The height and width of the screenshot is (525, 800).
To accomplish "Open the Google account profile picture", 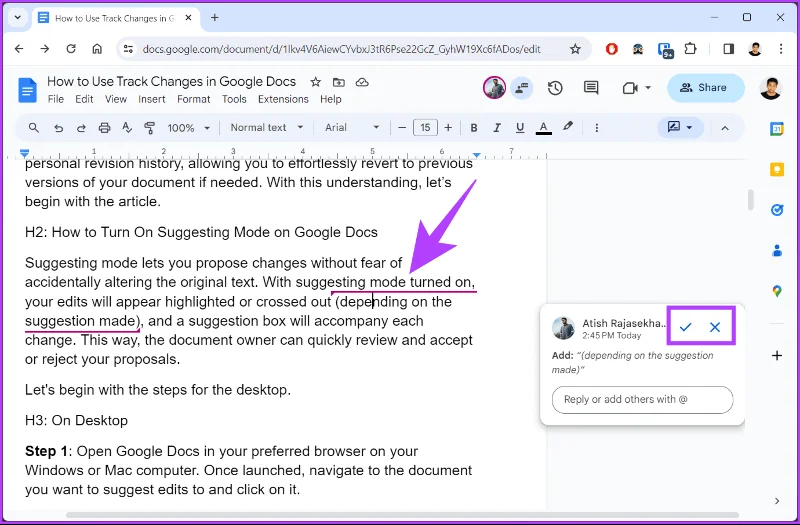I will pyautogui.click(x=770, y=88).
